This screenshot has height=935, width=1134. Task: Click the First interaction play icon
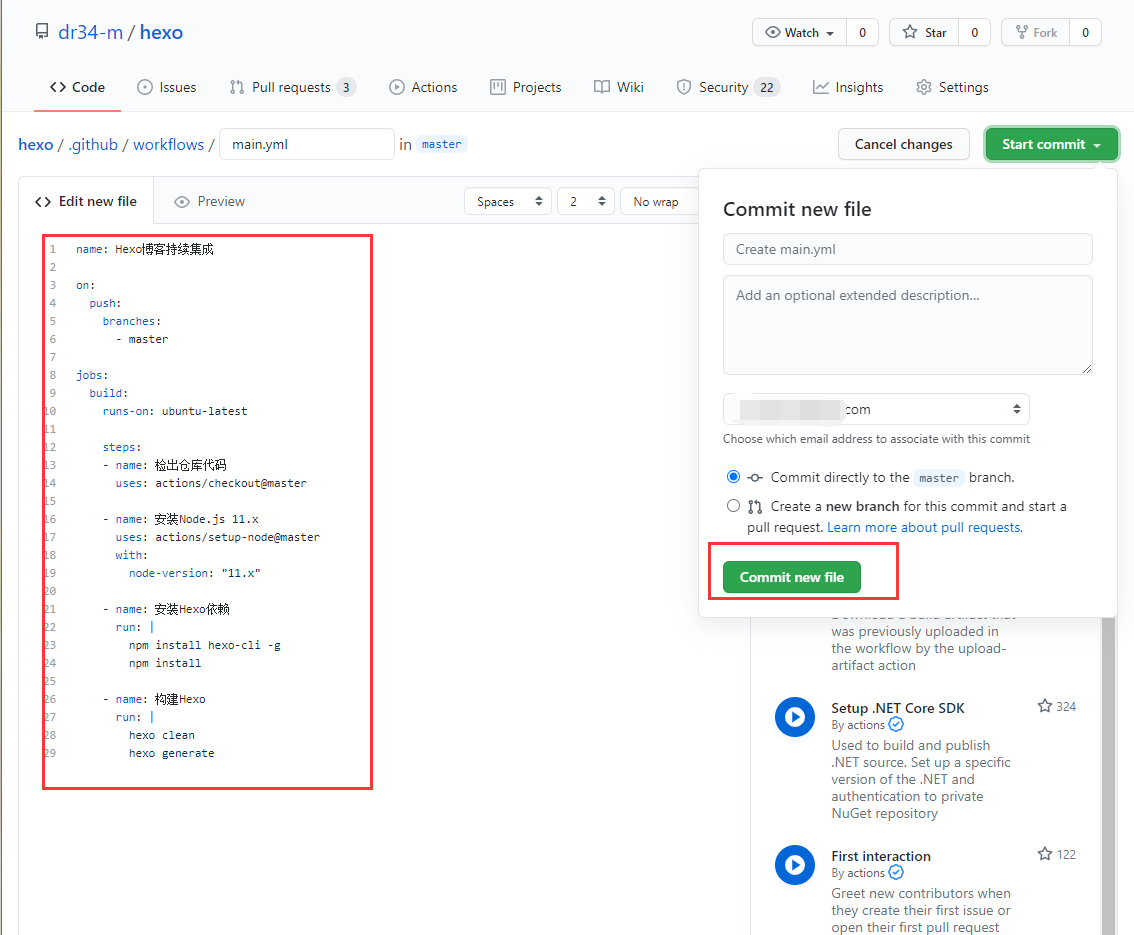[x=795, y=865]
